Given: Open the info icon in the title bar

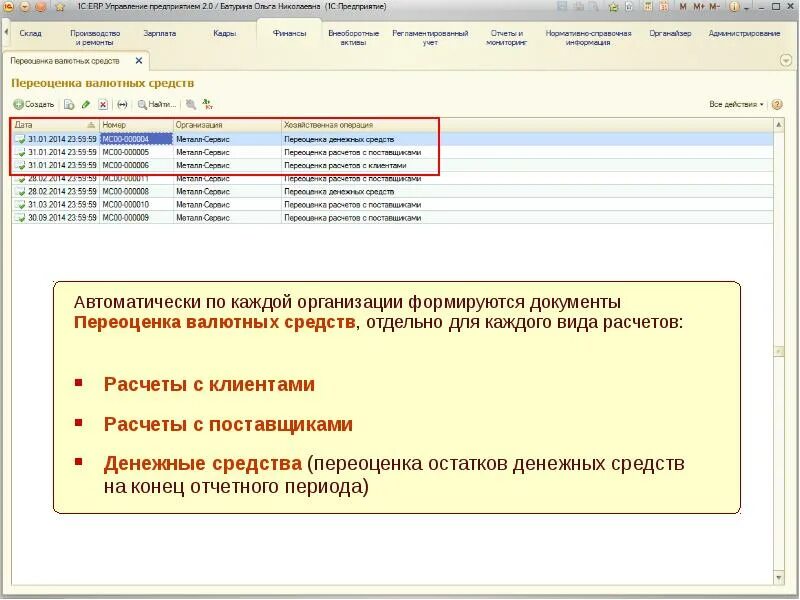Looking at the screenshot, I should point(734,7).
